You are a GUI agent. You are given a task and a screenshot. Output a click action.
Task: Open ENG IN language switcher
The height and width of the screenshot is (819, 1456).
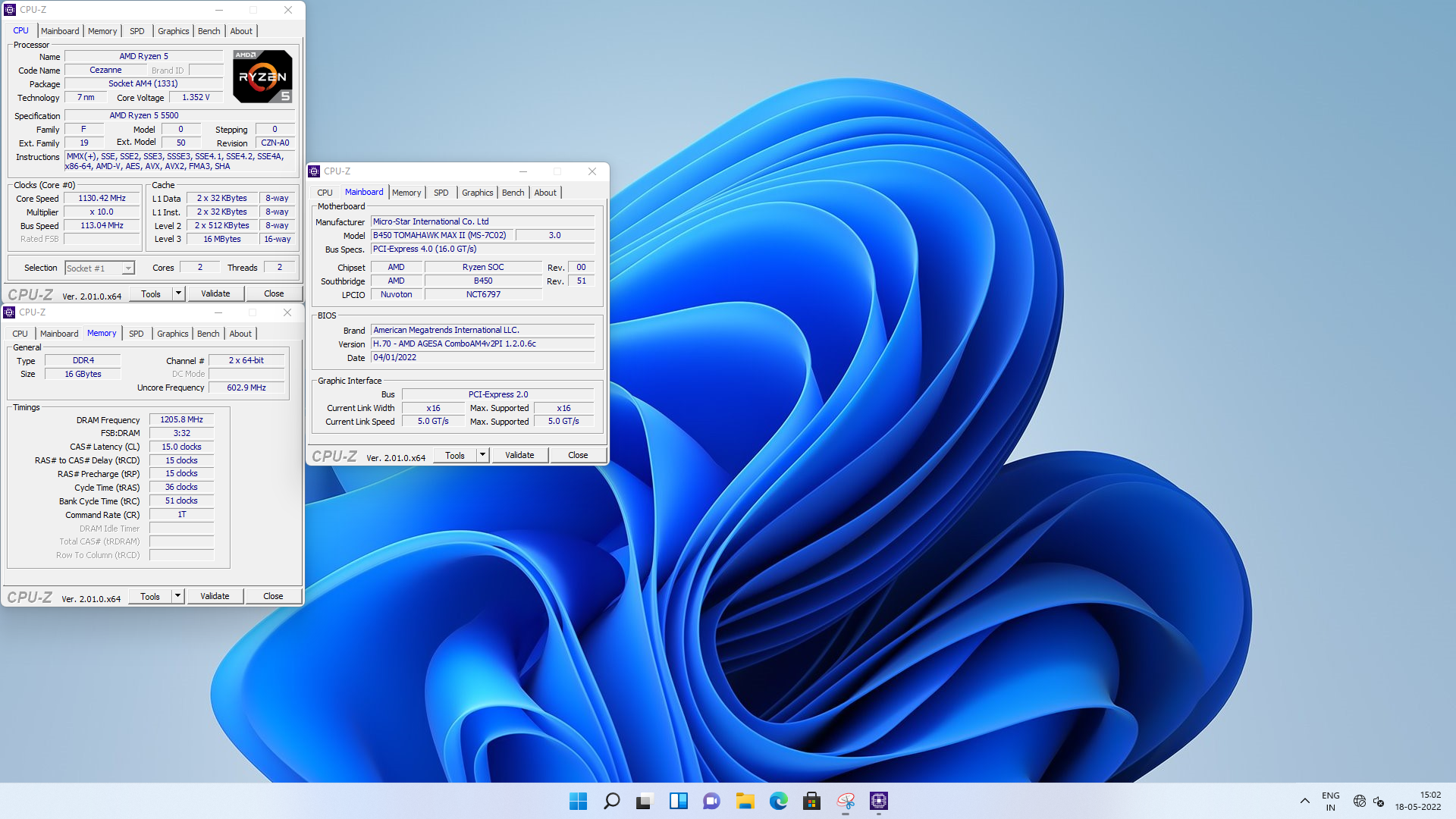coord(1330,801)
